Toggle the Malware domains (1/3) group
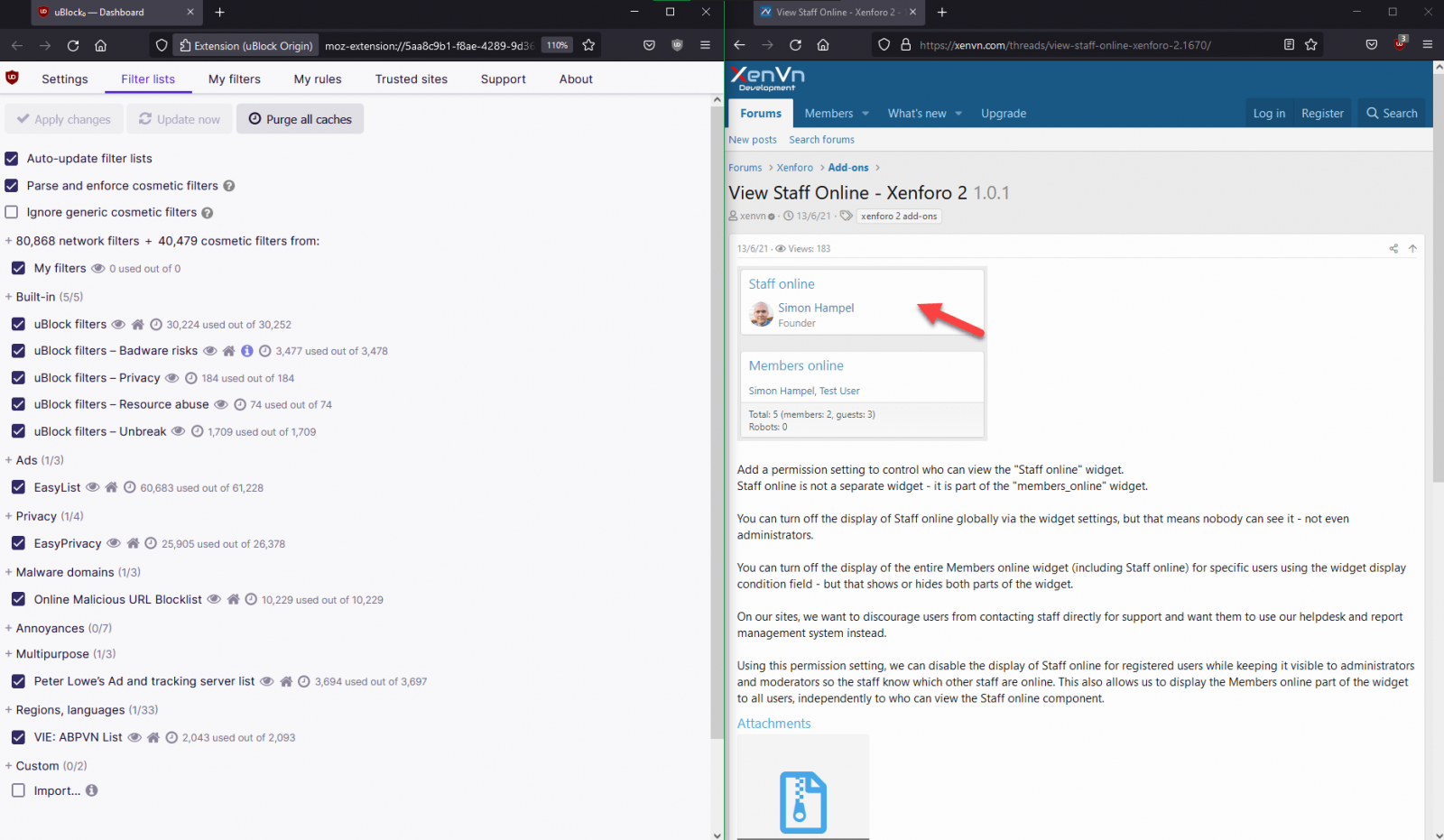The image size is (1444, 840). point(73,572)
